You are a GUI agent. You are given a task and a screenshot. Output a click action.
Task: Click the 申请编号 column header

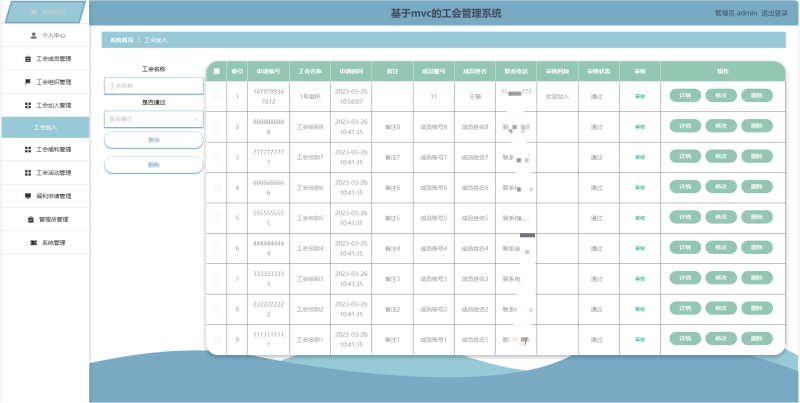(x=268, y=71)
